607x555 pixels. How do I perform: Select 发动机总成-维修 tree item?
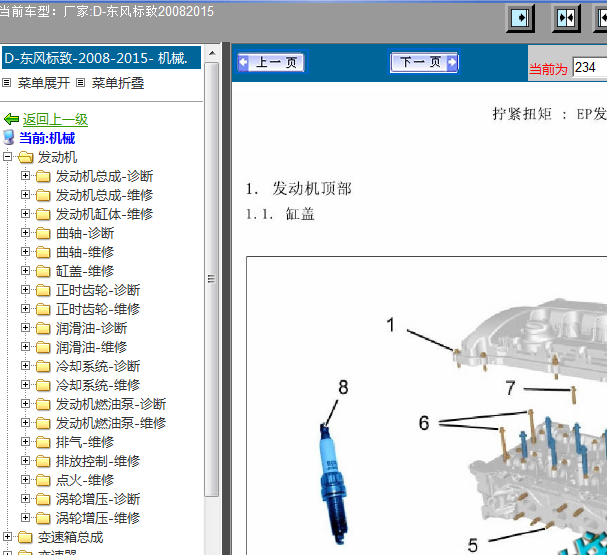[x=105, y=195]
